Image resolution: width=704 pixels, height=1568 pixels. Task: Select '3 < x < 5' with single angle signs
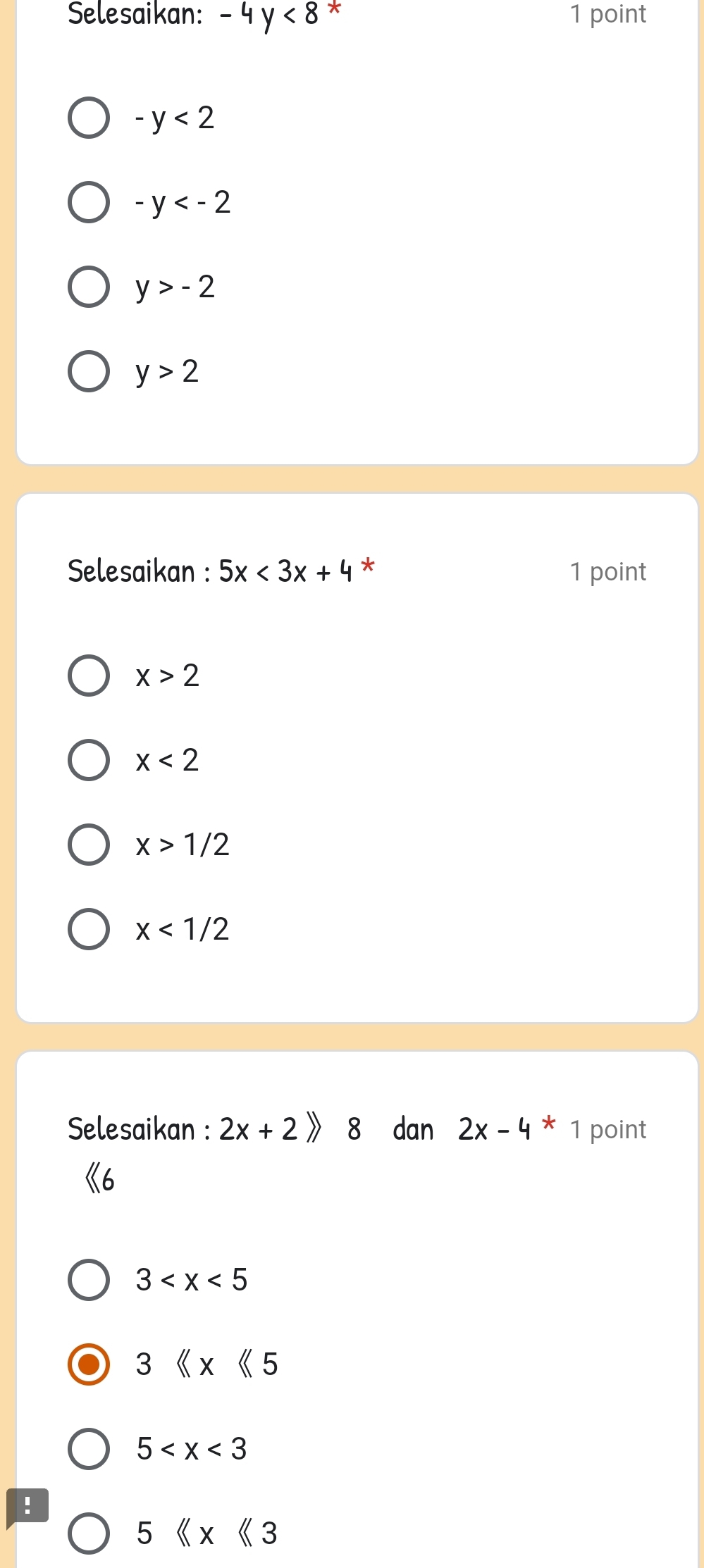coord(89,1280)
